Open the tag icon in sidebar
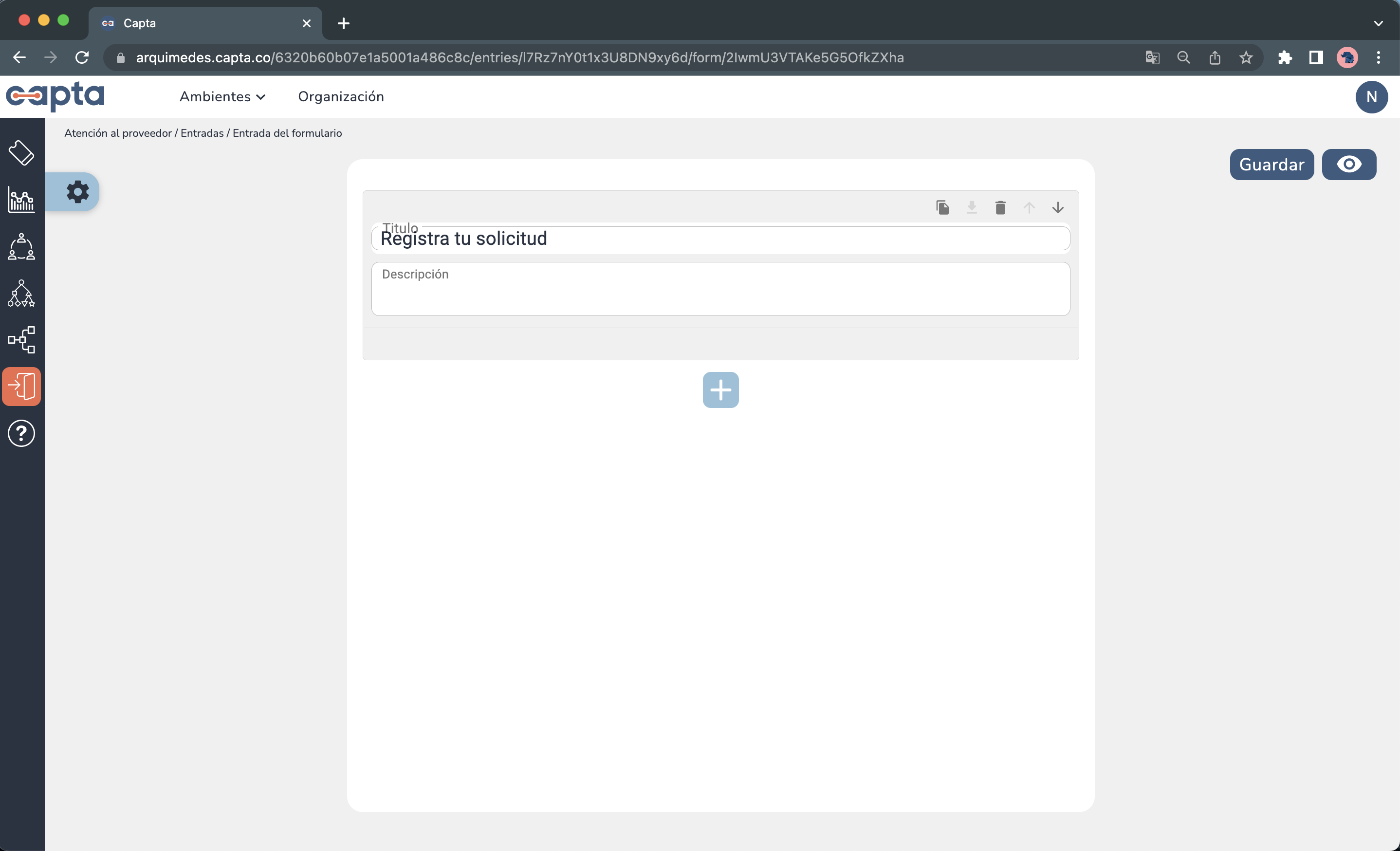The image size is (1400, 851). [x=21, y=153]
